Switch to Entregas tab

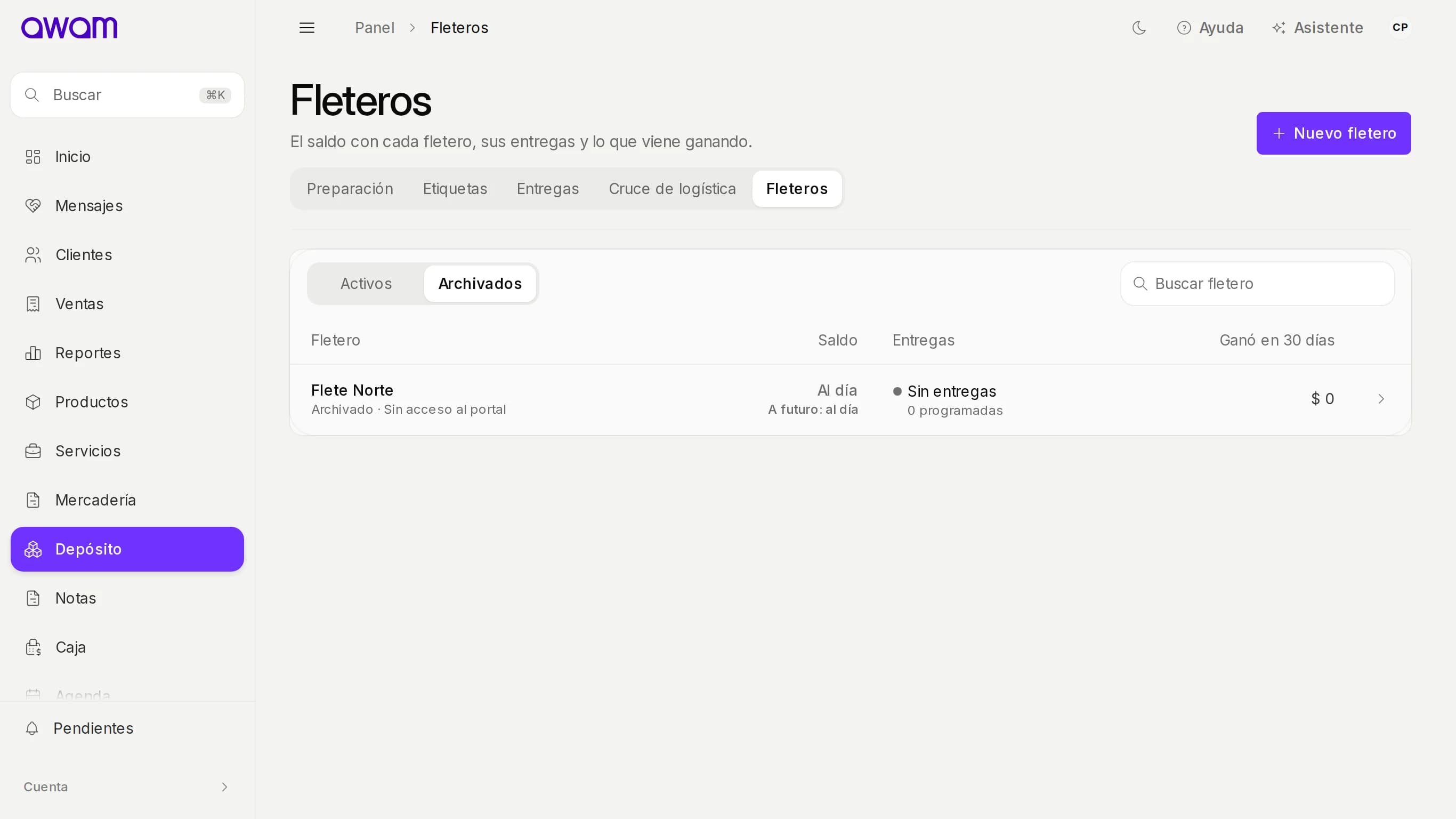coord(548,189)
